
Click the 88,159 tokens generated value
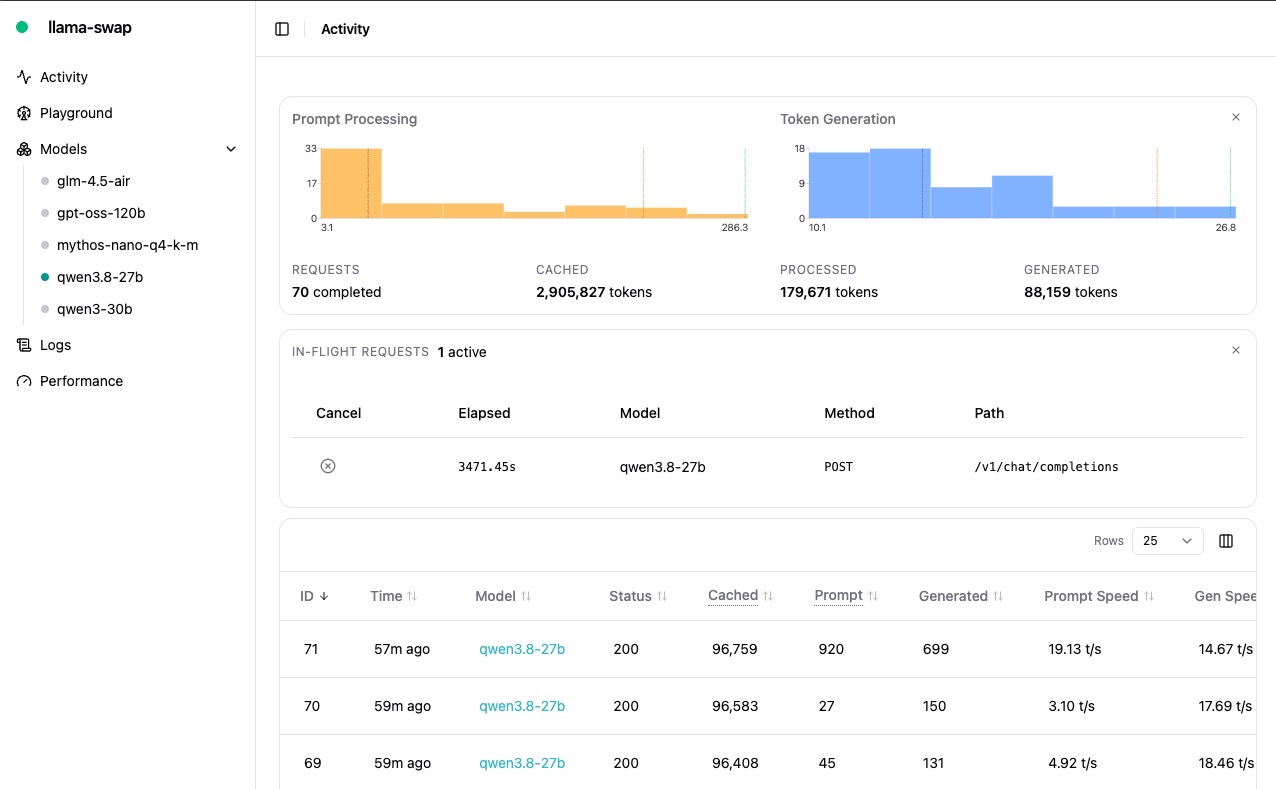tap(1071, 292)
